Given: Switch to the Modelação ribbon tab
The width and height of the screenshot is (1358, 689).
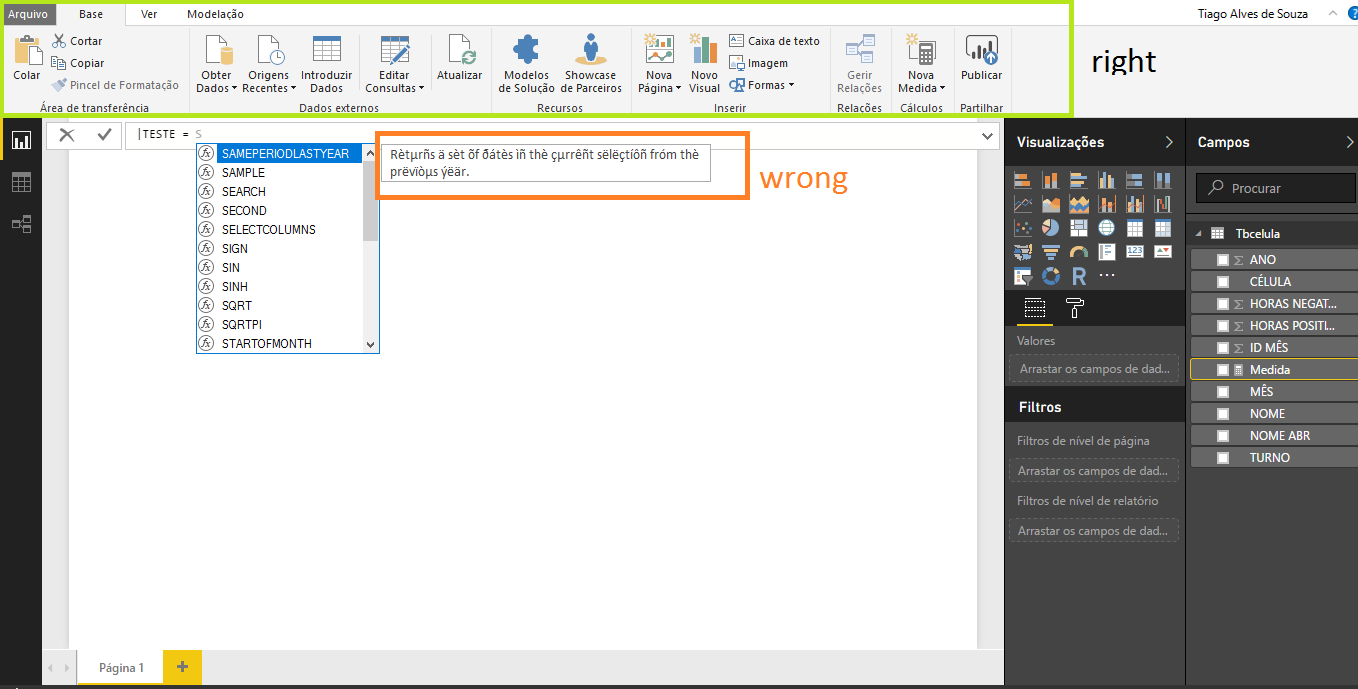Looking at the screenshot, I should point(215,14).
